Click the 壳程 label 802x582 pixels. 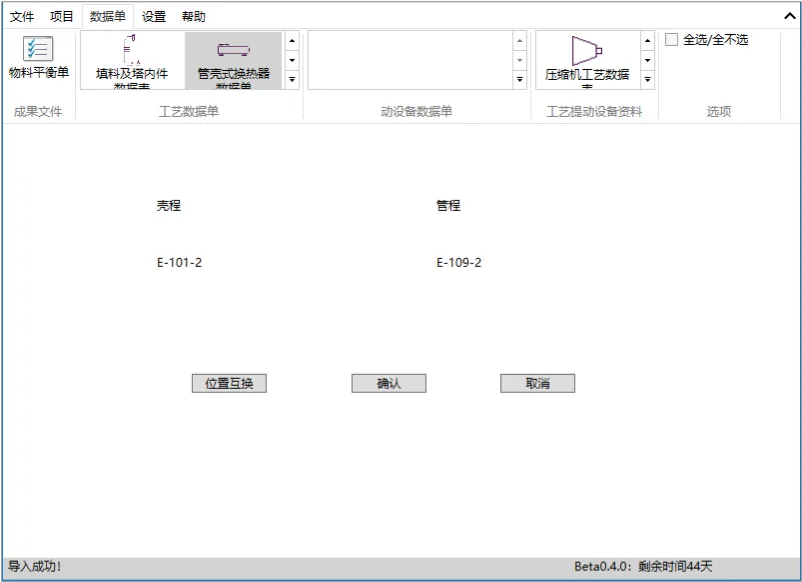169,206
